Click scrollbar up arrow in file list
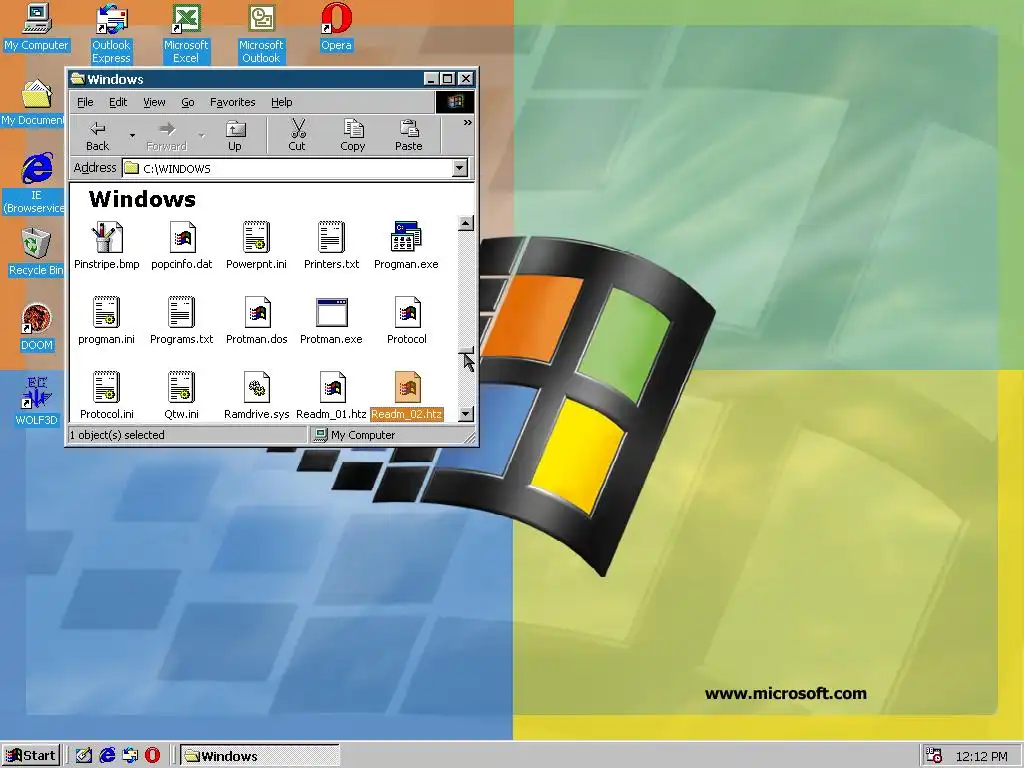Image resolution: width=1024 pixels, height=768 pixels. (x=466, y=223)
